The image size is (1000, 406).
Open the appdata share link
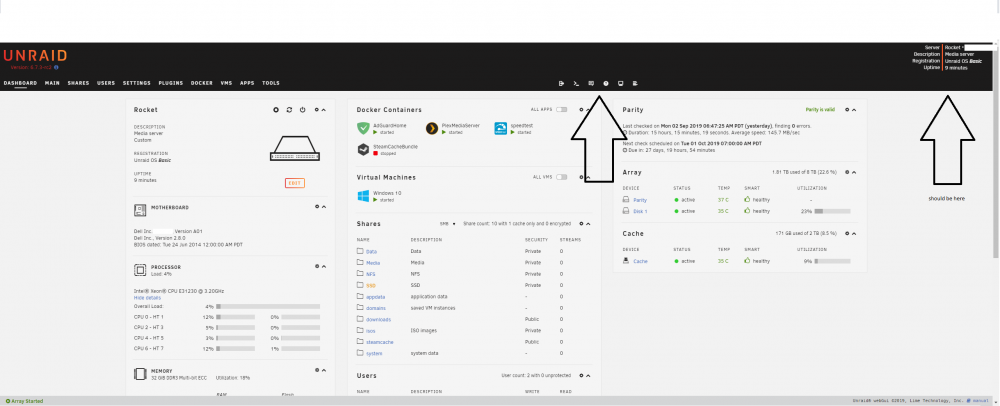(x=376, y=296)
